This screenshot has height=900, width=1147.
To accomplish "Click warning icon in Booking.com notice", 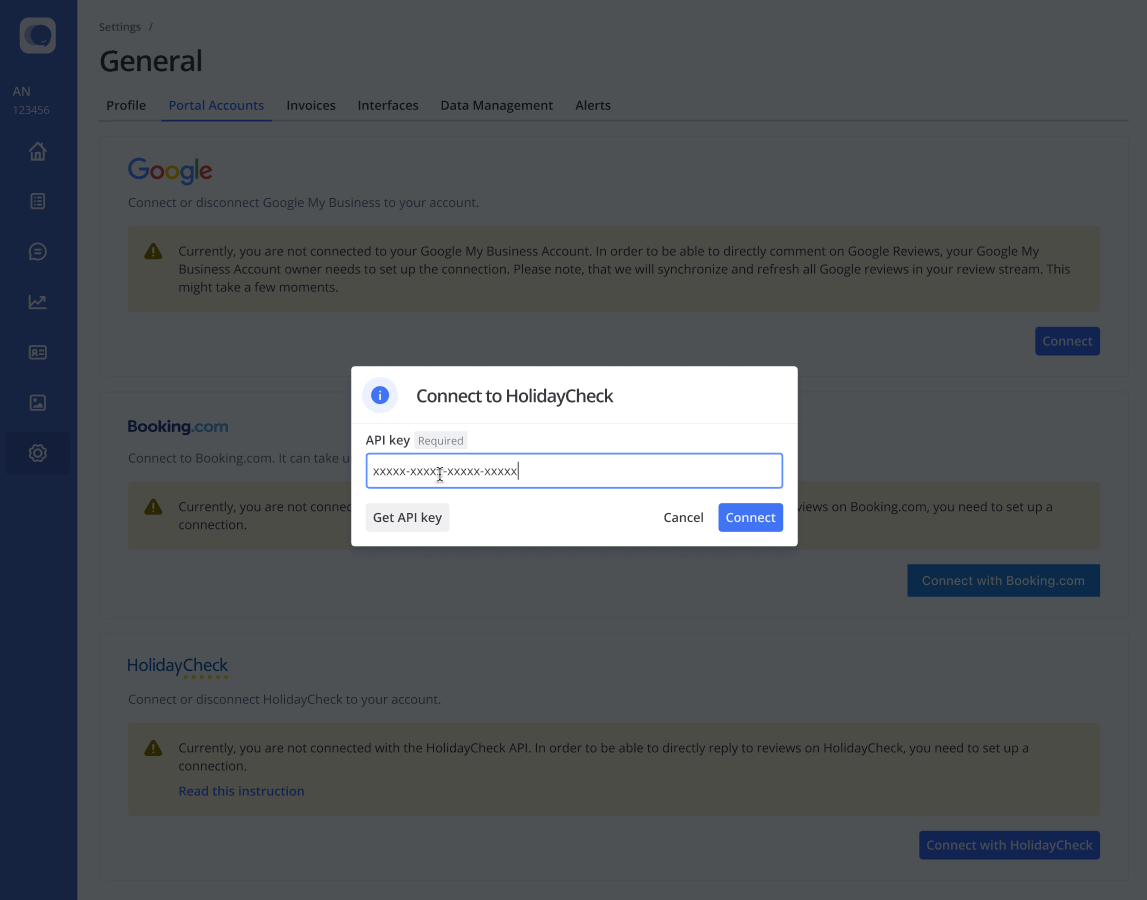I will [153, 506].
